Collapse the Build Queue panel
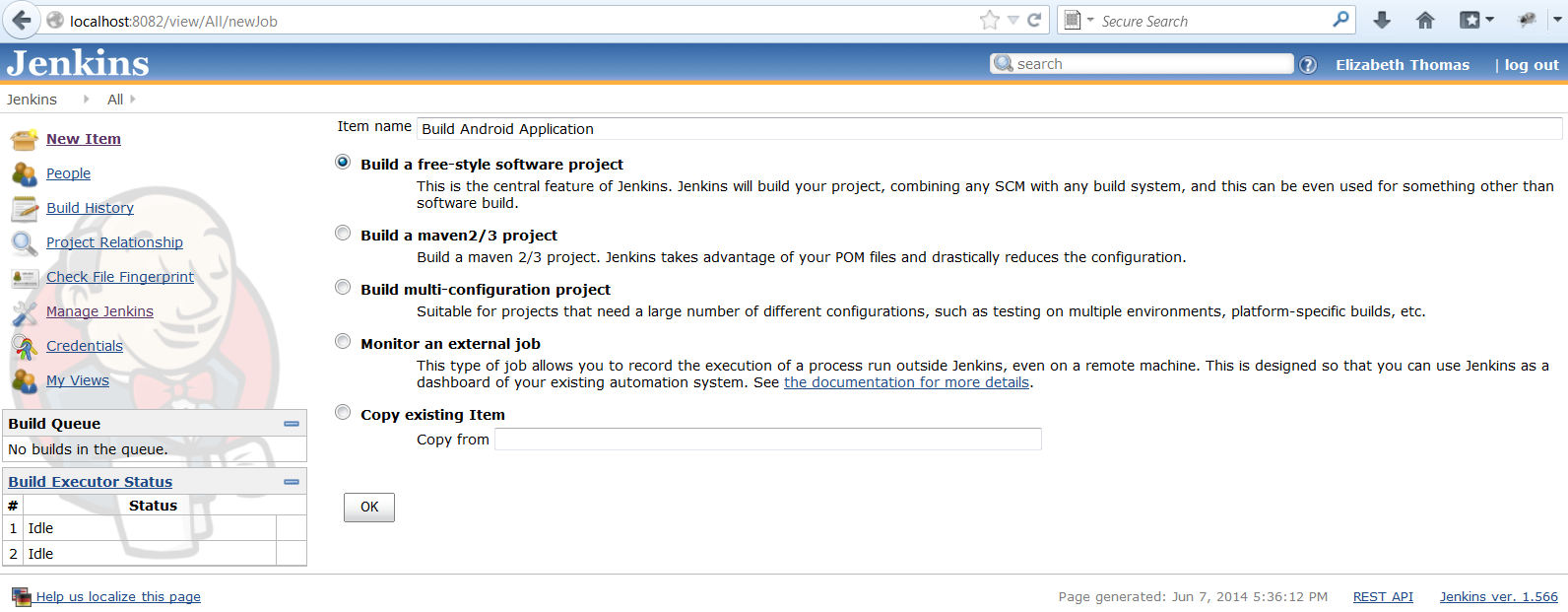Viewport: 1568px width, 612px height. coord(292,424)
